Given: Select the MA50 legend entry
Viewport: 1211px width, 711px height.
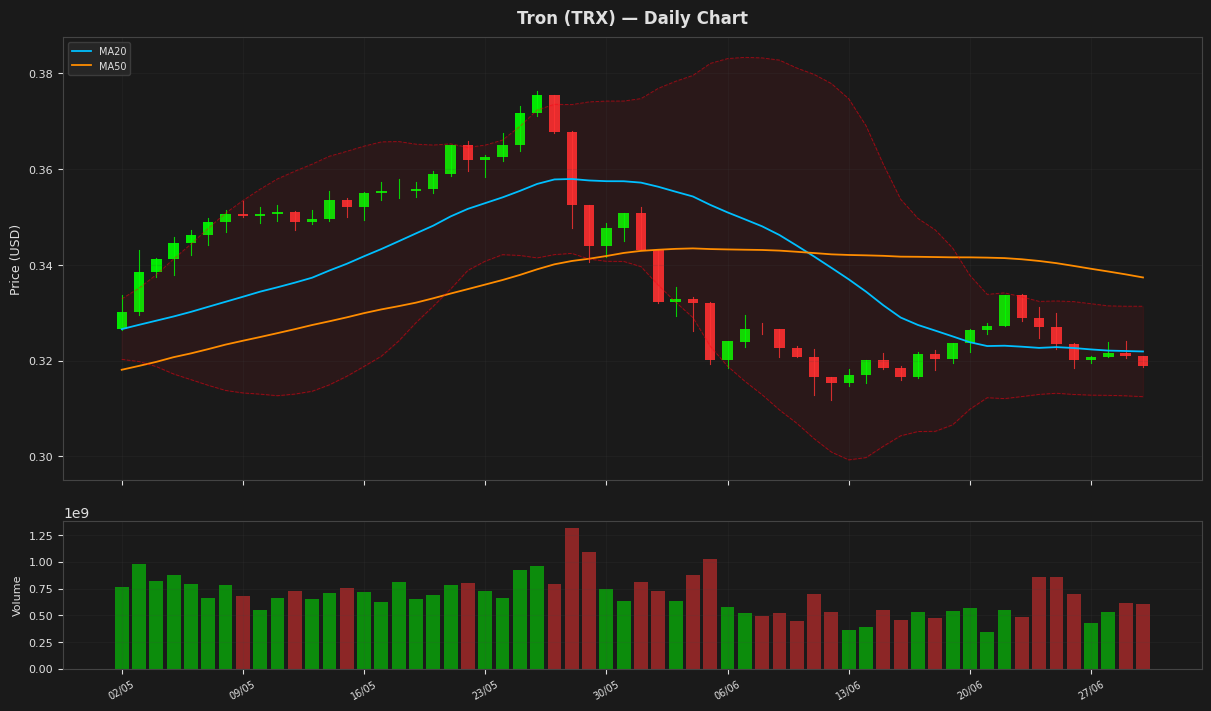Looking at the screenshot, I should pos(100,66).
